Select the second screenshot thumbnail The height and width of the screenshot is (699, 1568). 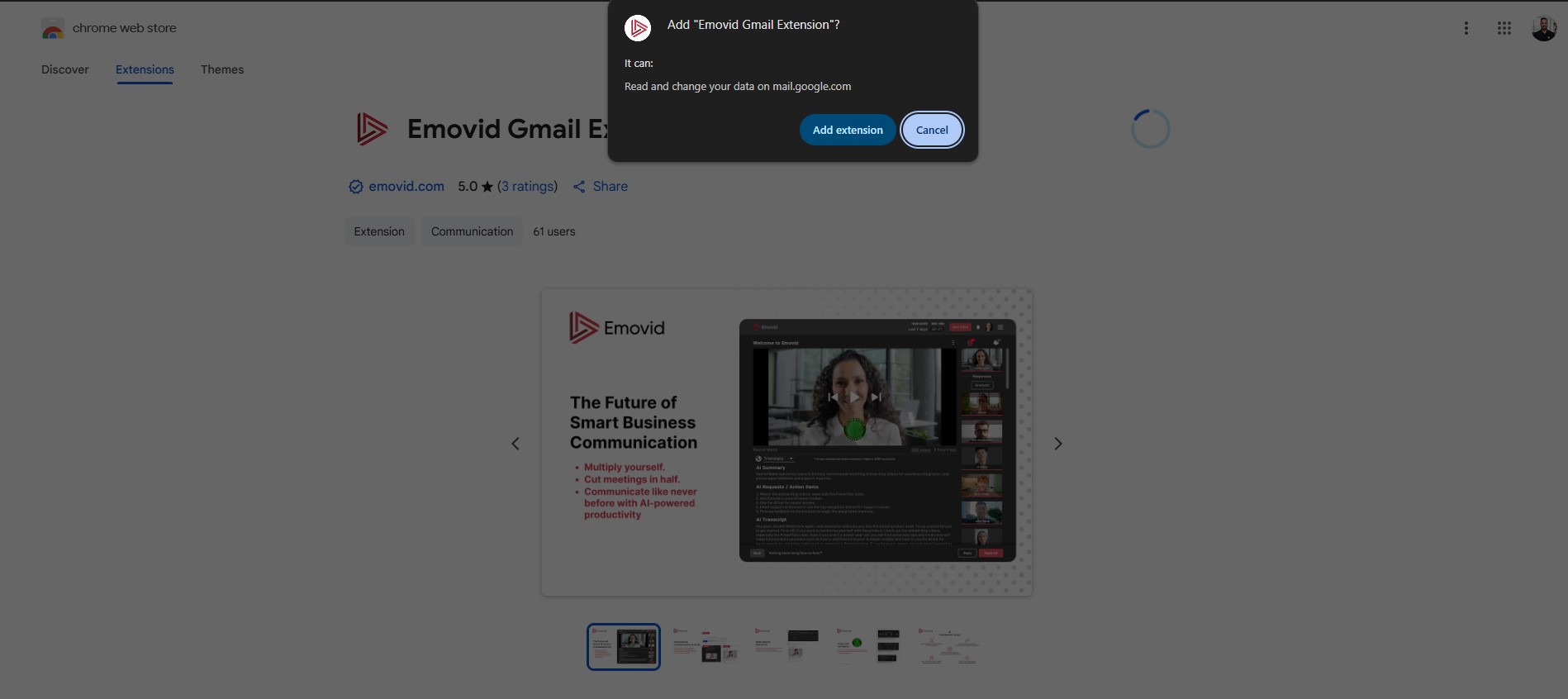tap(705, 647)
